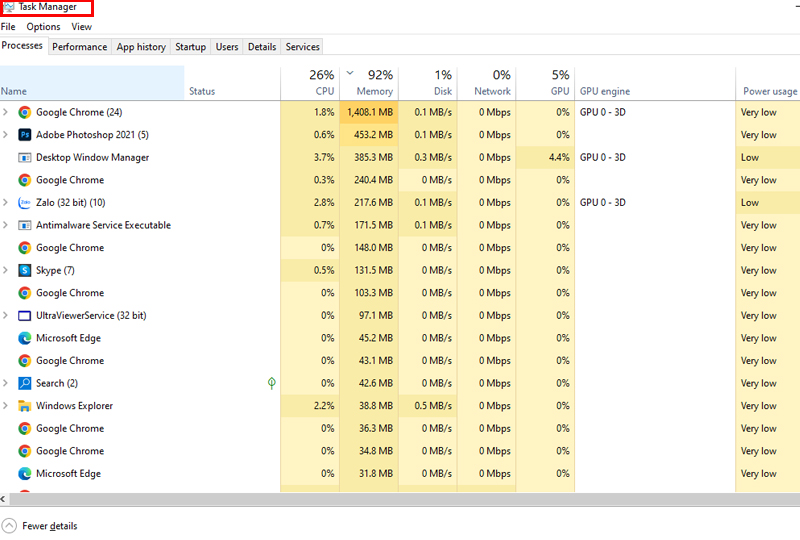This screenshot has height=540, width=800.
Task: Click the Windows Explorer folder icon
Action: 25,406
